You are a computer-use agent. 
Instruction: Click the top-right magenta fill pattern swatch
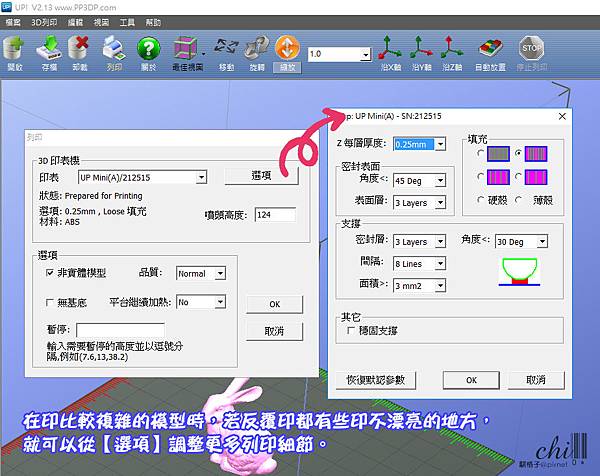coord(536,154)
